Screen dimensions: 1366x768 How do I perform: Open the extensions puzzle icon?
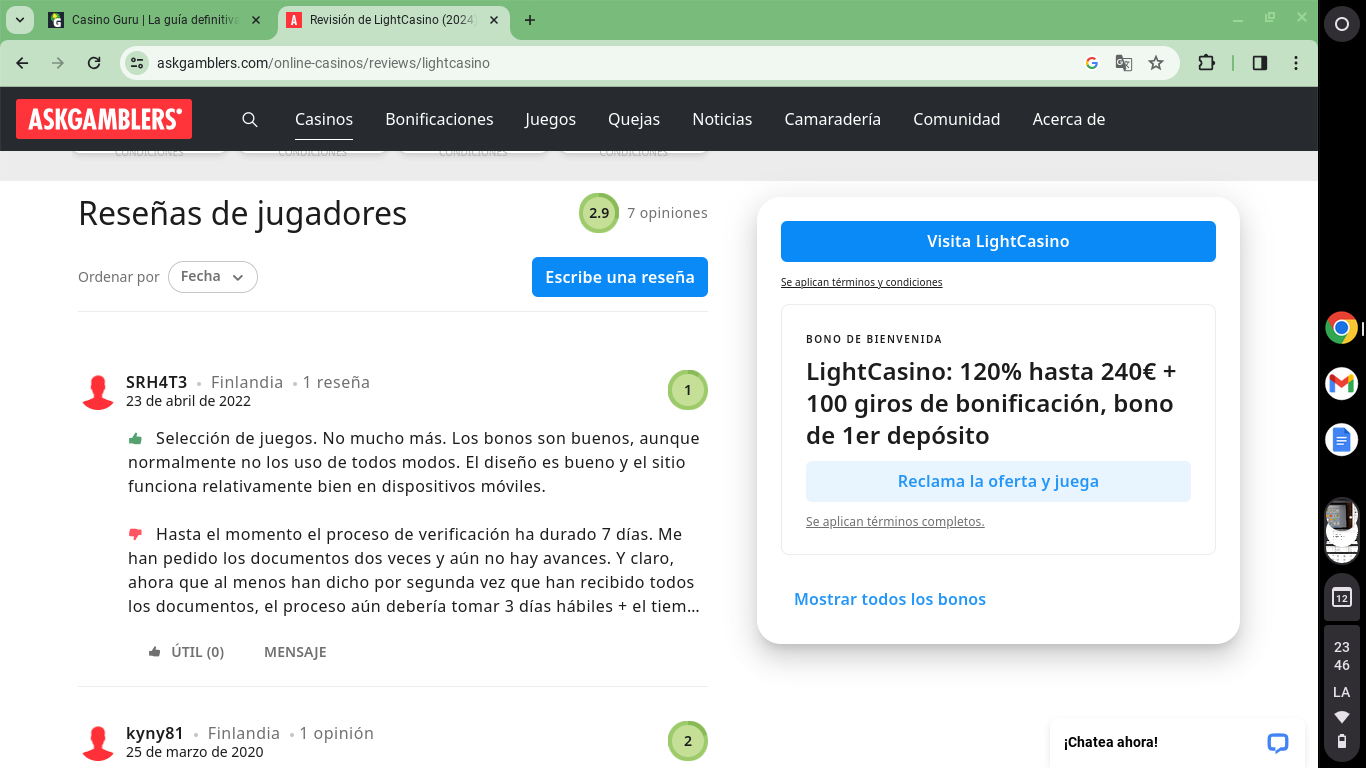1206,63
